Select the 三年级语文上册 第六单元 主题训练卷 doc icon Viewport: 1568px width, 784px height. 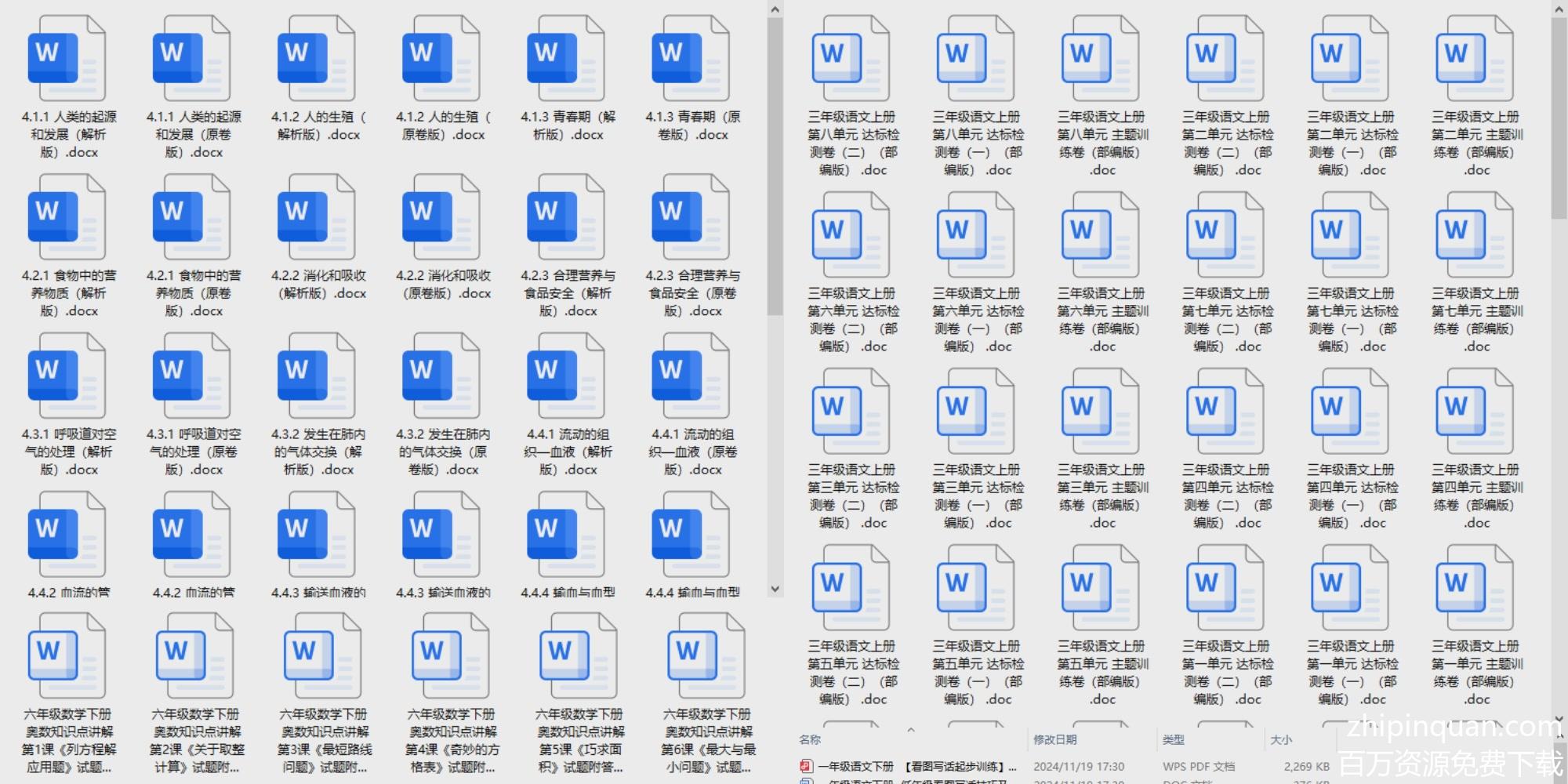point(1101,235)
